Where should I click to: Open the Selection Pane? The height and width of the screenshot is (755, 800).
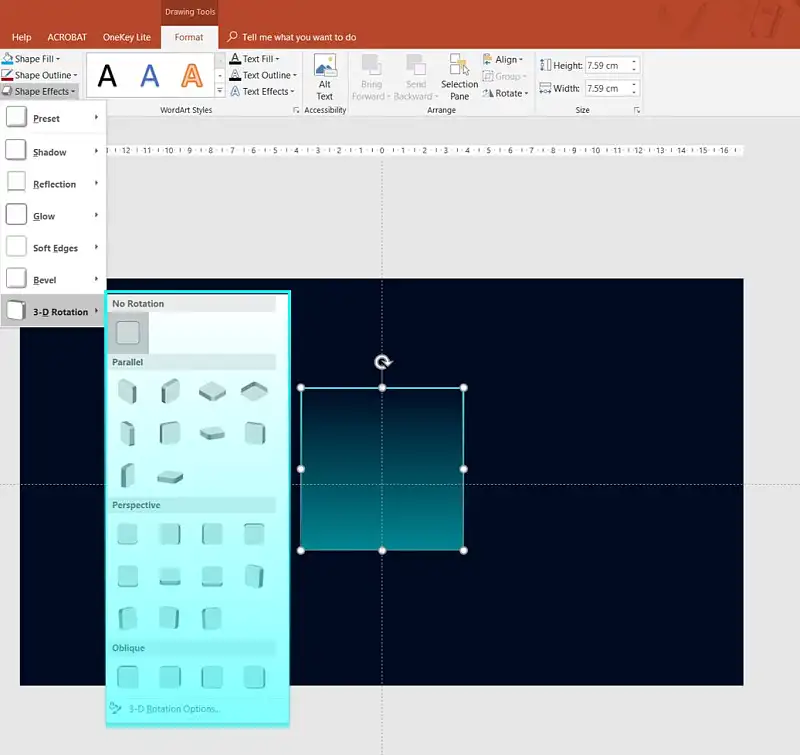459,78
